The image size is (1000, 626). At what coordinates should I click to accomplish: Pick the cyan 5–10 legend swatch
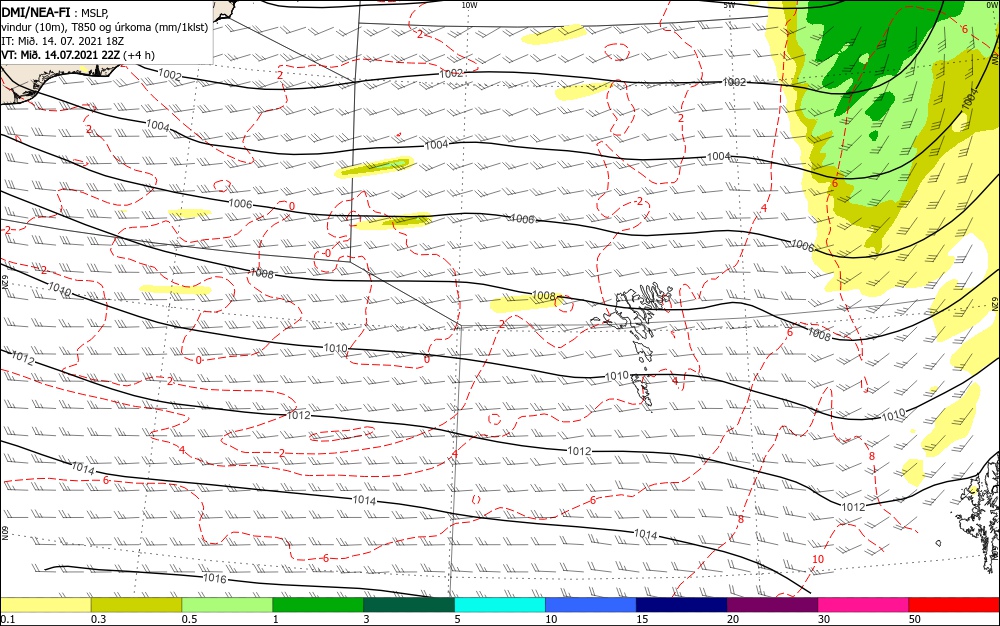500,605
